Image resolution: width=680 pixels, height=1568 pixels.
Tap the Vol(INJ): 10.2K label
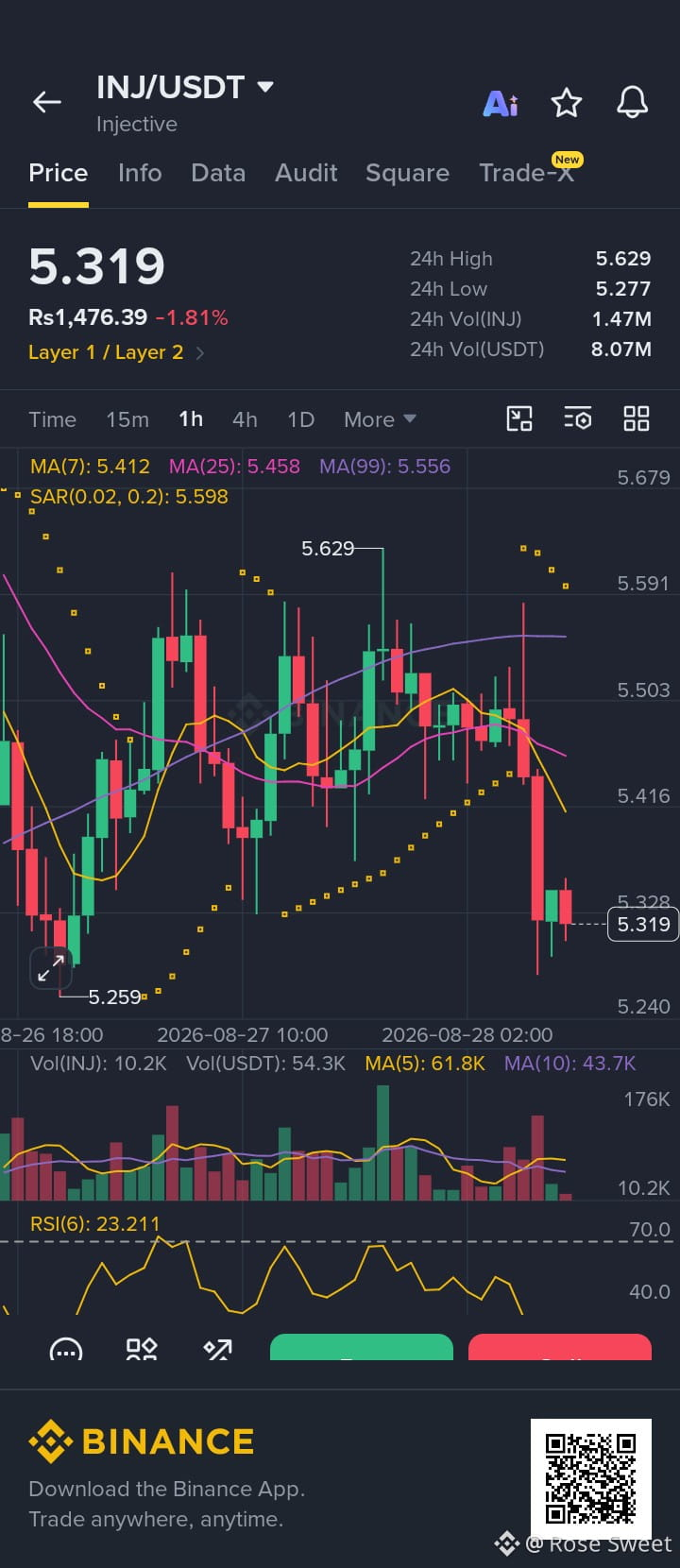coord(98,1064)
